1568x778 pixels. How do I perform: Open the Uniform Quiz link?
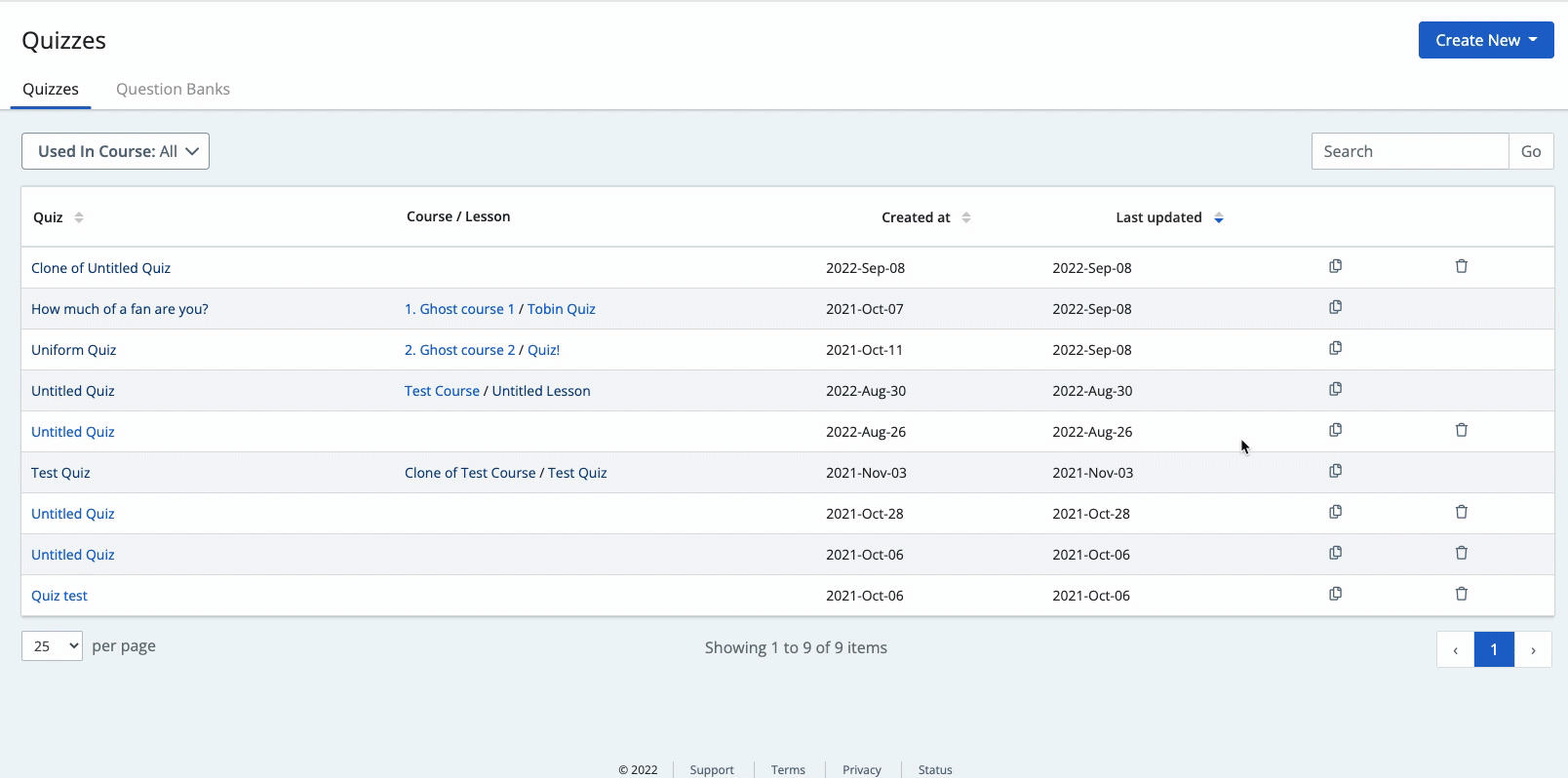click(73, 350)
